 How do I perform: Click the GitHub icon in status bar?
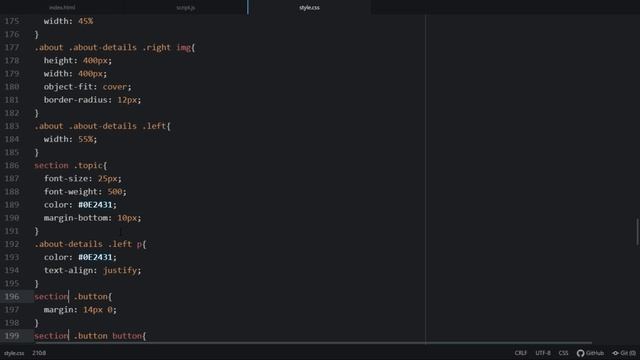590,353
